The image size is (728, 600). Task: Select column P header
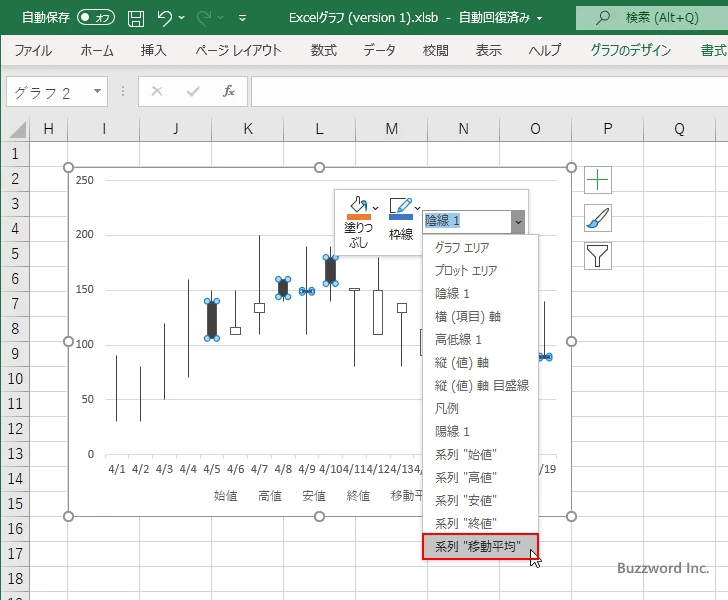click(x=607, y=129)
